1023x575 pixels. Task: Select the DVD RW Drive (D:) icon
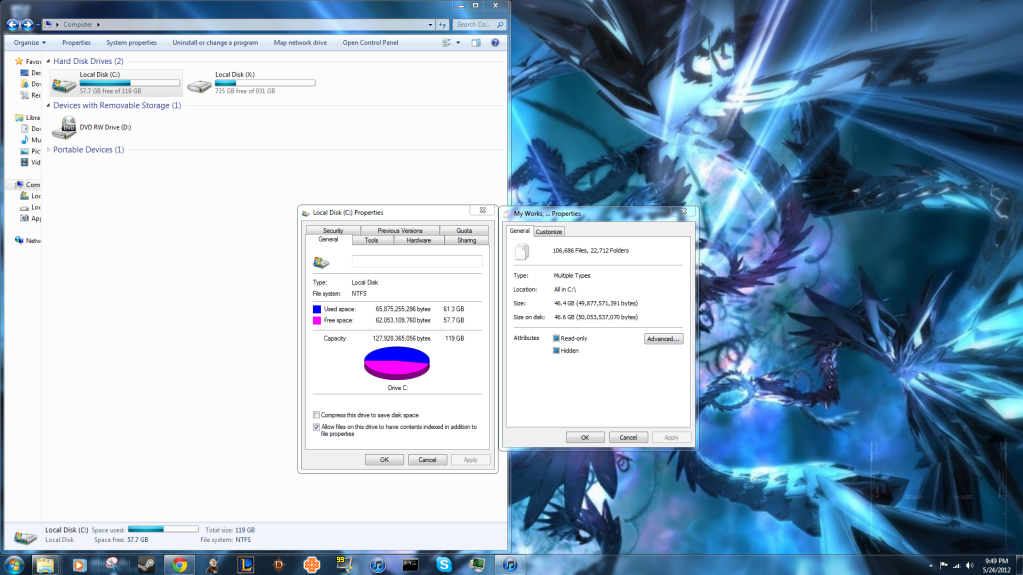pyautogui.click(x=64, y=127)
